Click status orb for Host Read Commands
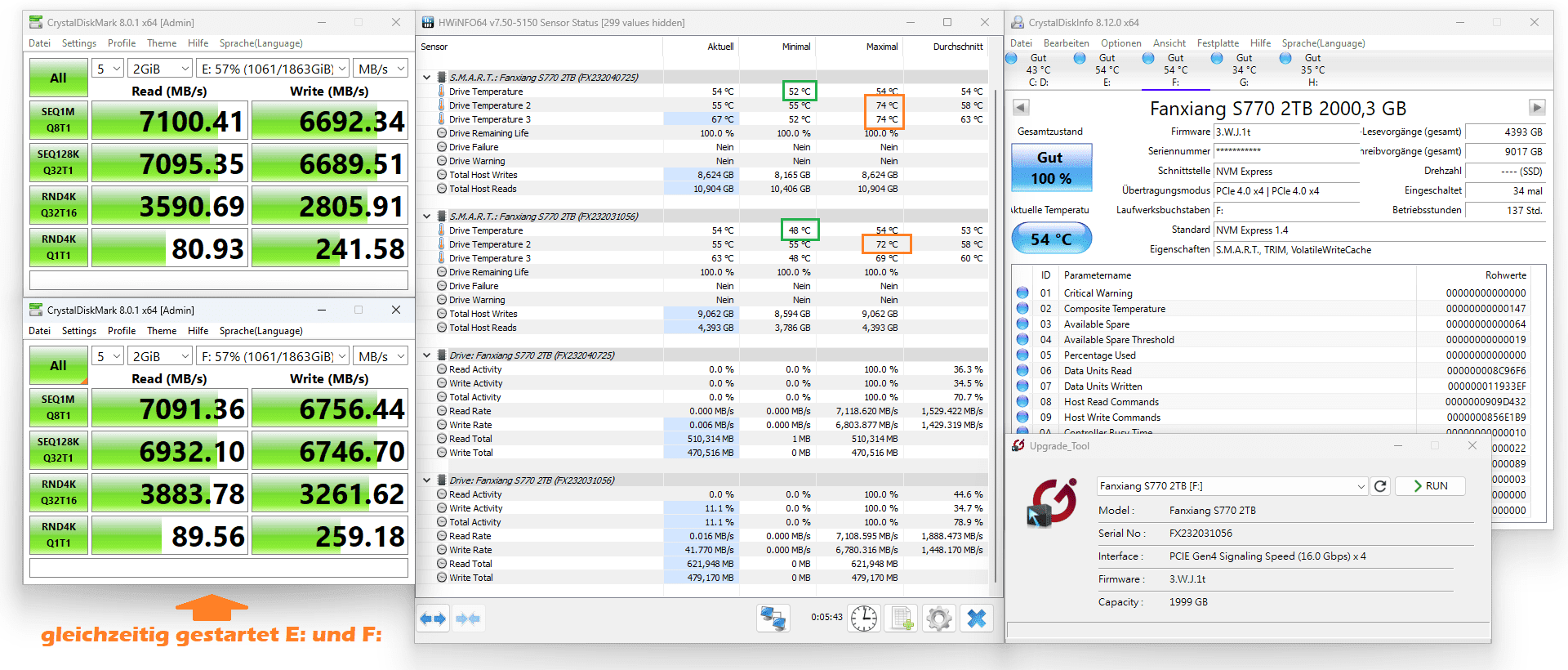This screenshot has width=1568, height=670. pos(1022,401)
